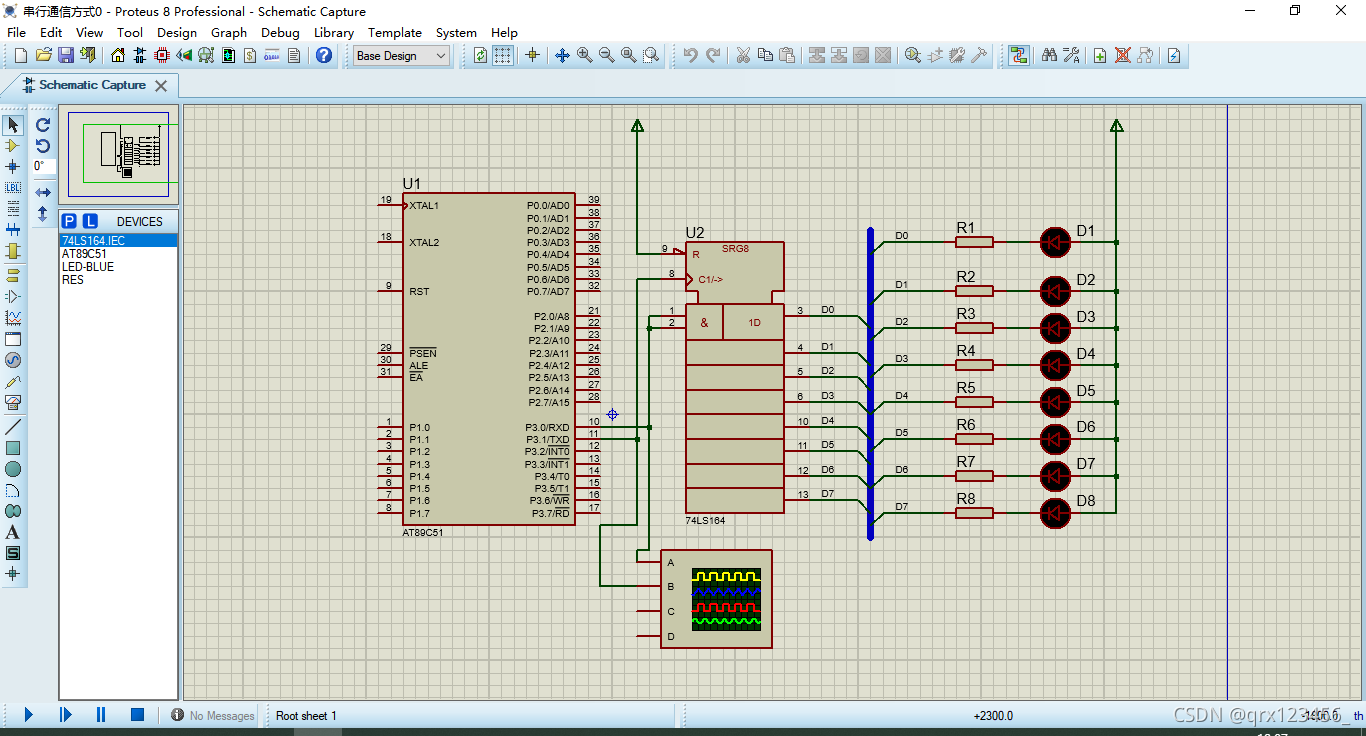Select the 2D Graphics Arc tool

pyautogui.click(x=13, y=490)
